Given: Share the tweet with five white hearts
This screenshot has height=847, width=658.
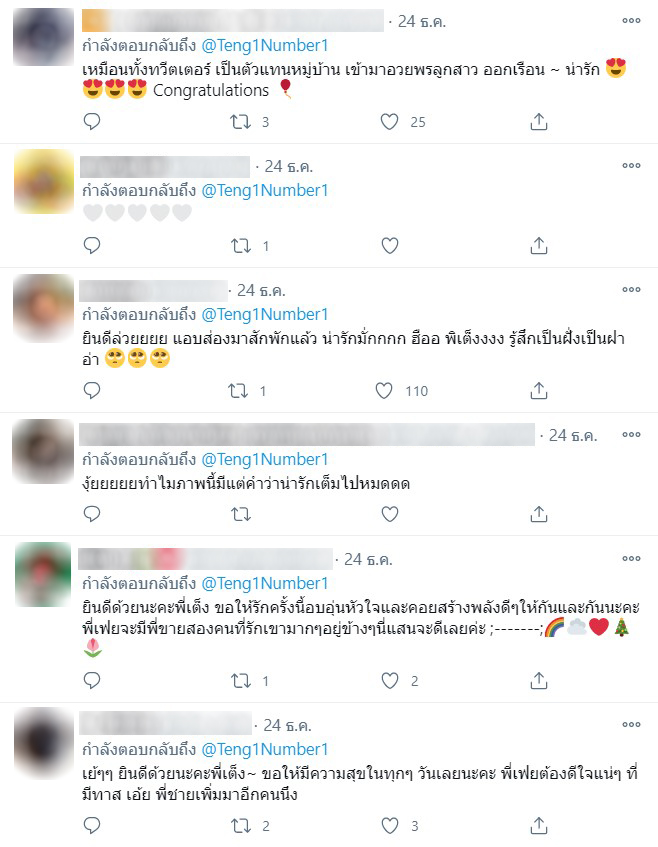Looking at the screenshot, I should [x=539, y=246].
